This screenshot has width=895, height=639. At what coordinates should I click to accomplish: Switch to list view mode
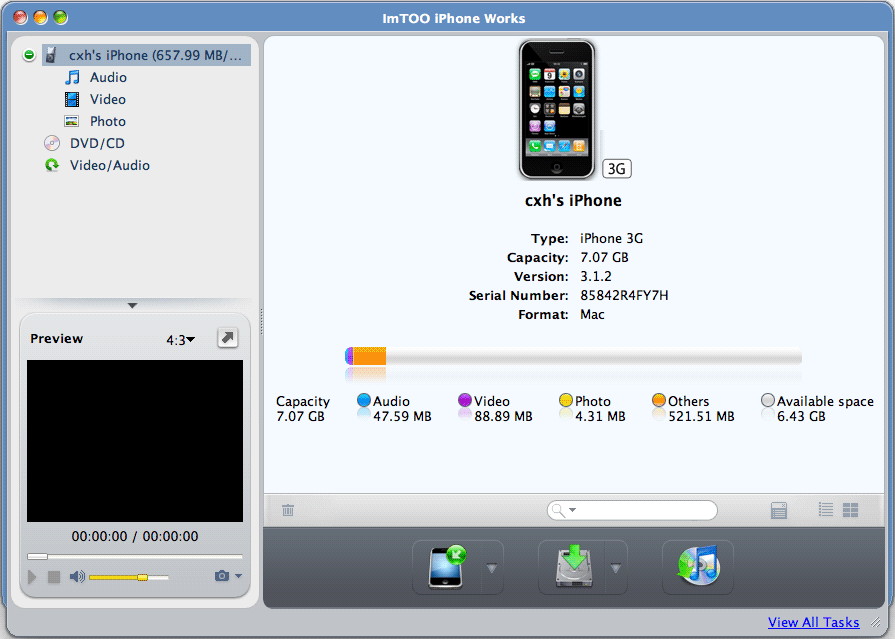point(825,510)
